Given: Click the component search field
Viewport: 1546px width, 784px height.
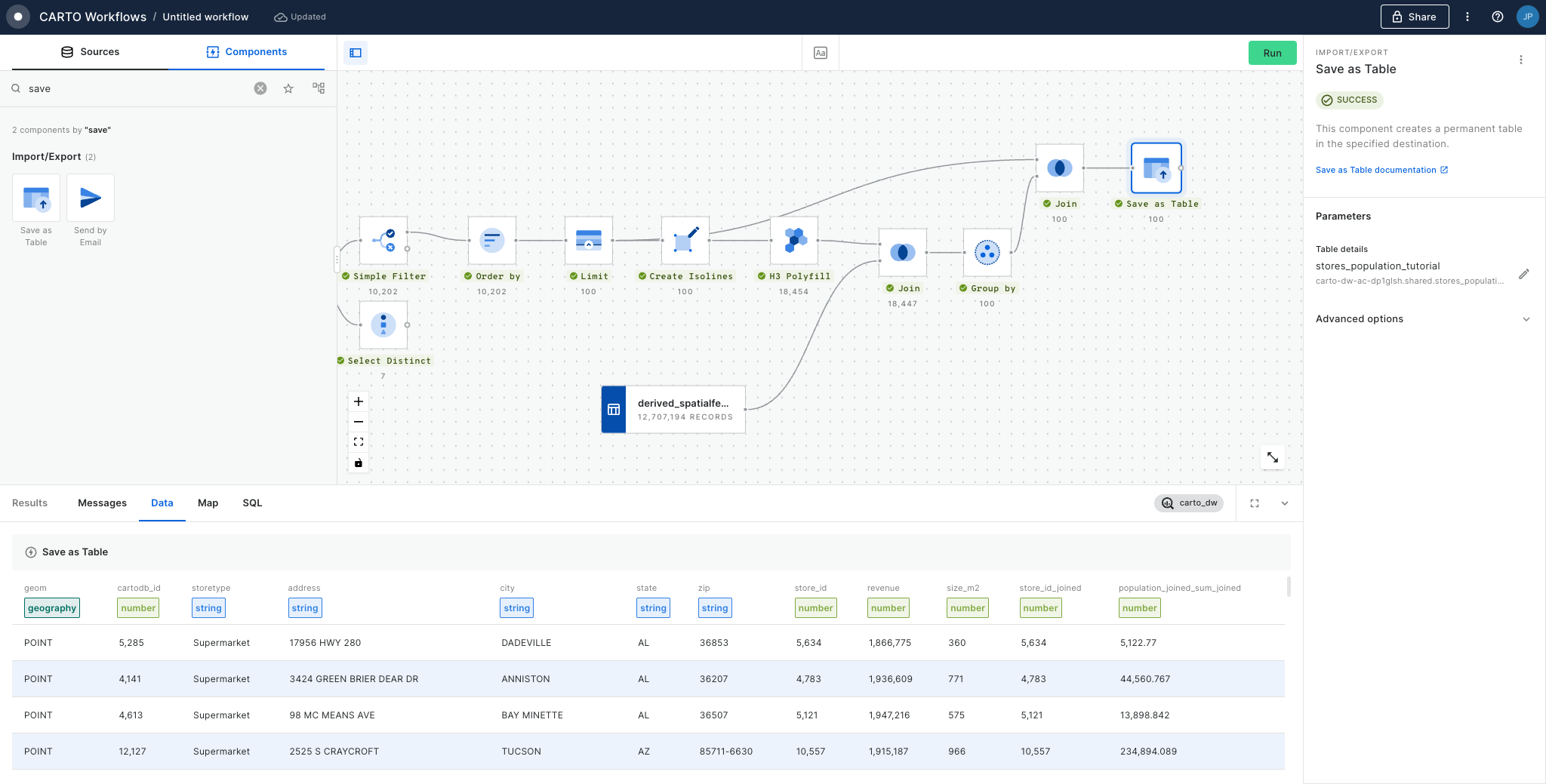Looking at the screenshot, I should click(136, 88).
